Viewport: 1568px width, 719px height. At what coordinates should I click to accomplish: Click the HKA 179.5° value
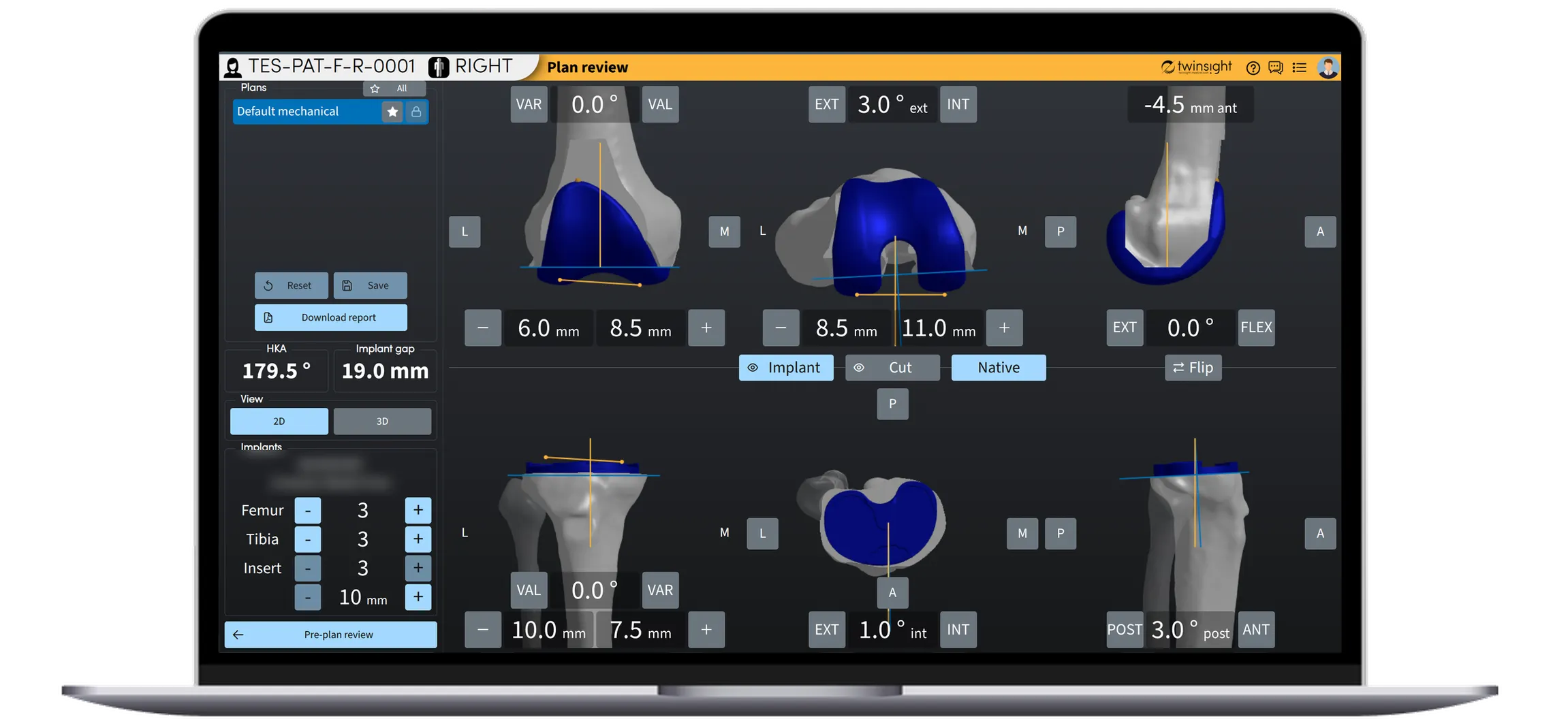click(277, 371)
